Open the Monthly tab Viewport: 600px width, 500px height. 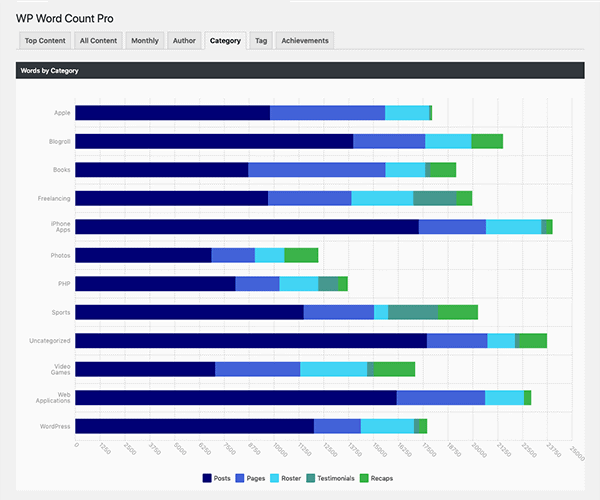point(145,41)
